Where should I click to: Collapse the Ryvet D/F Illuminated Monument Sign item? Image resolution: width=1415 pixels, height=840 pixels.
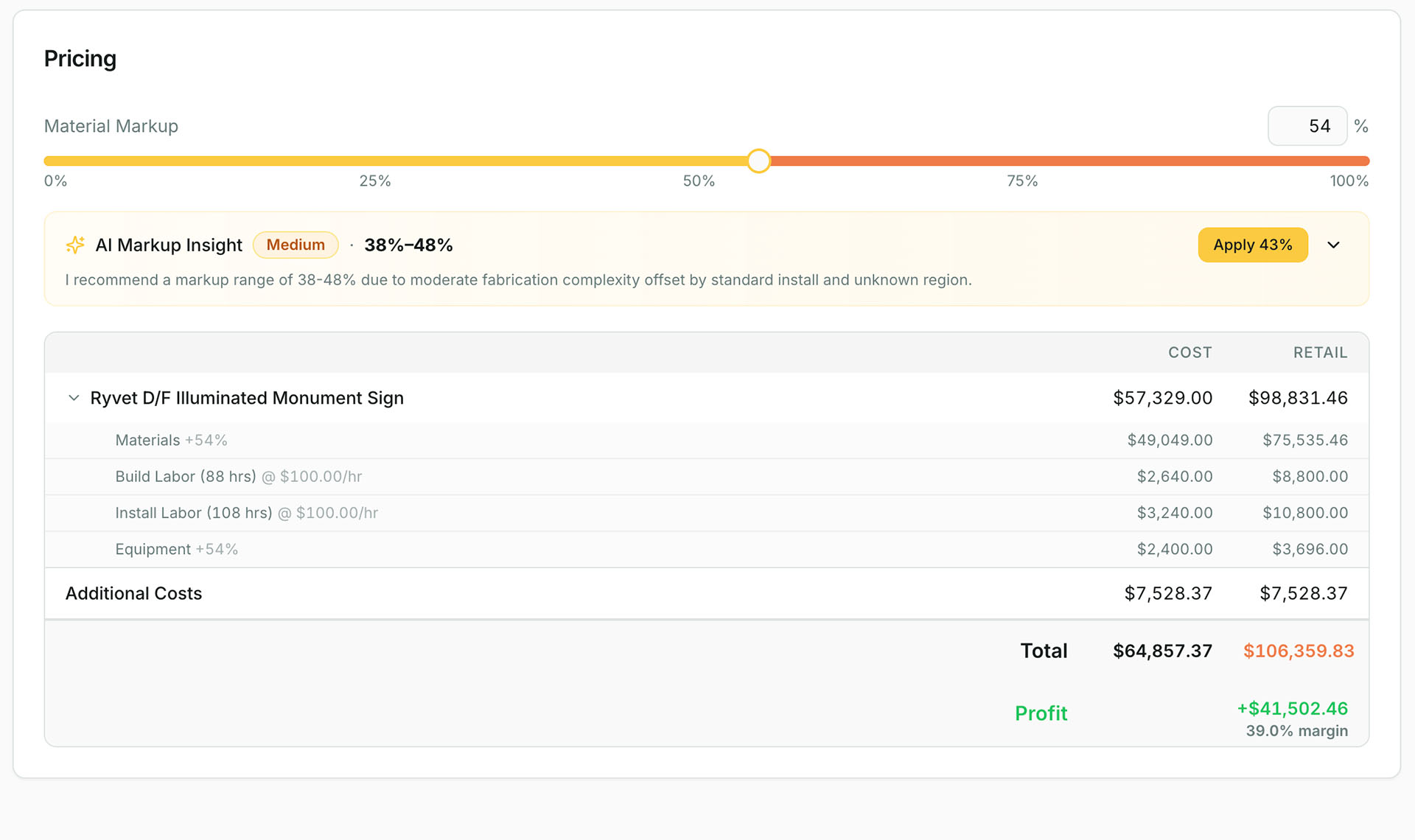point(74,398)
